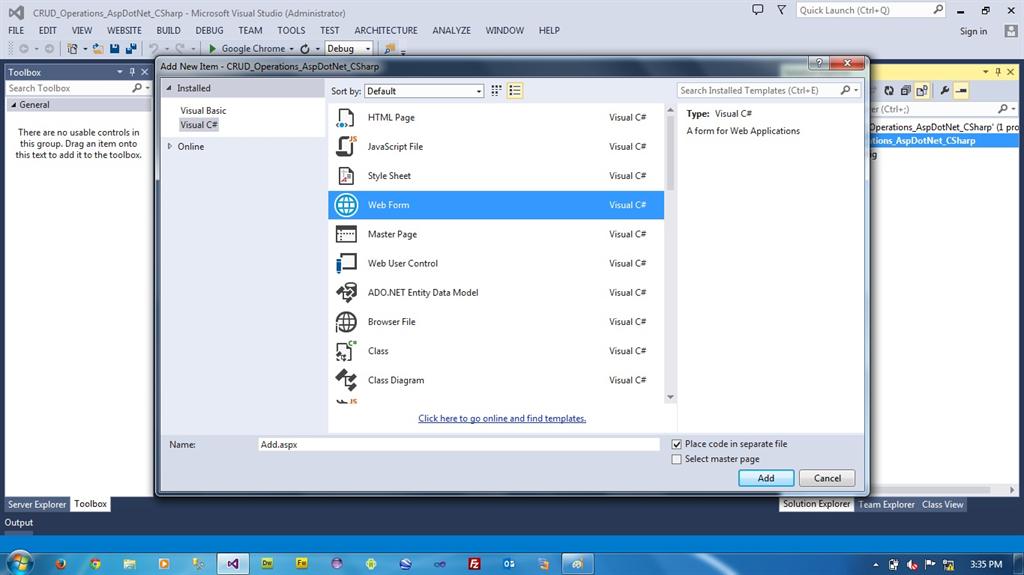Open Search Installed Templates options dropdown arrow
Image resolution: width=1024 pixels, height=575 pixels.
(856, 90)
